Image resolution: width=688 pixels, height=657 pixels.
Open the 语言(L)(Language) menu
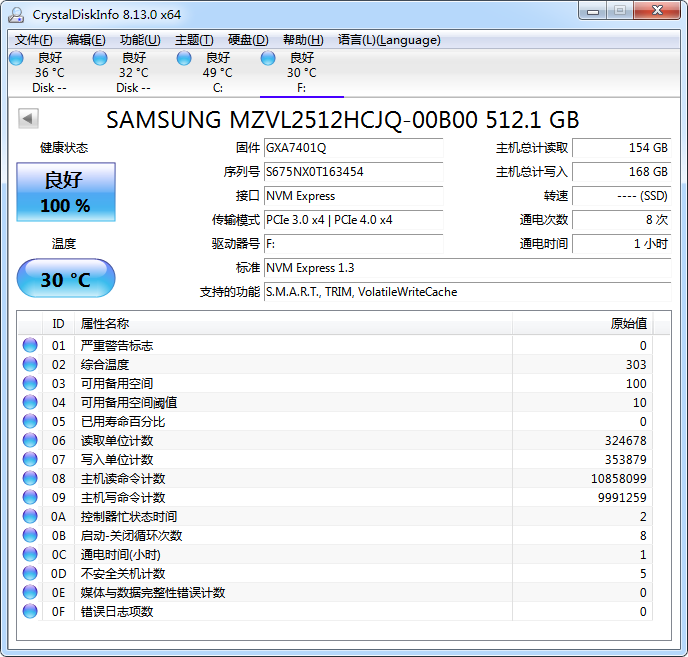point(389,40)
